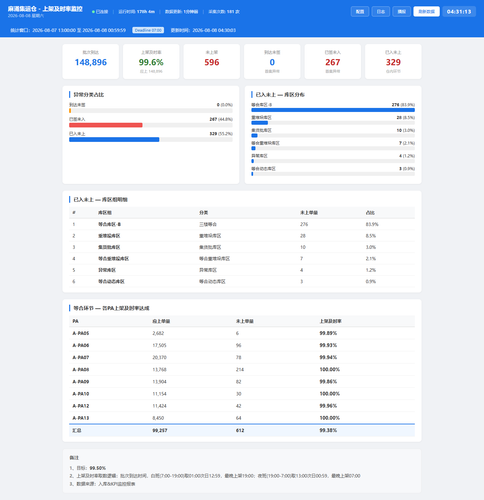Click the 17,505 value in A-PA06 row
Viewport: 484px width, 500px height.
click(x=159, y=345)
